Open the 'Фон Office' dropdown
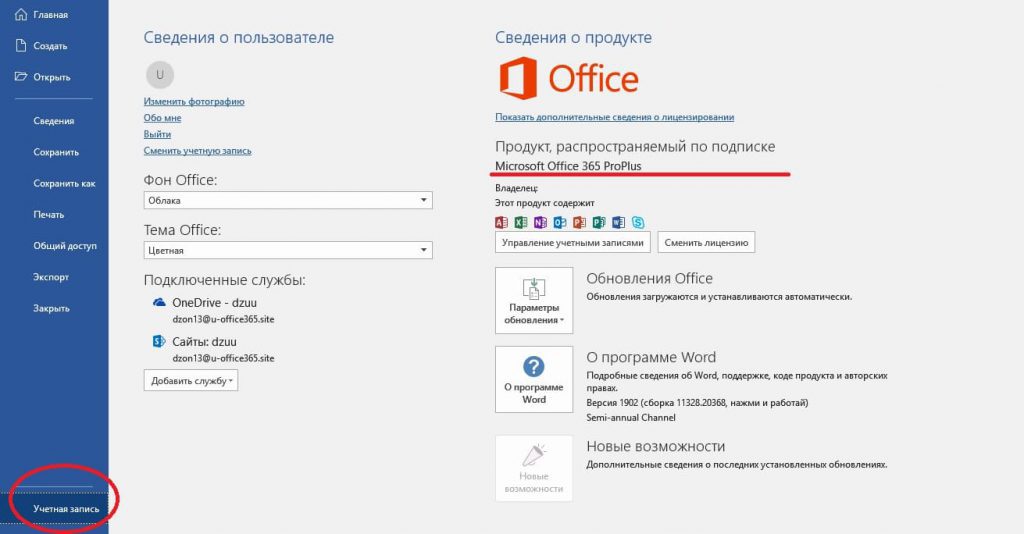 point(288,200)
